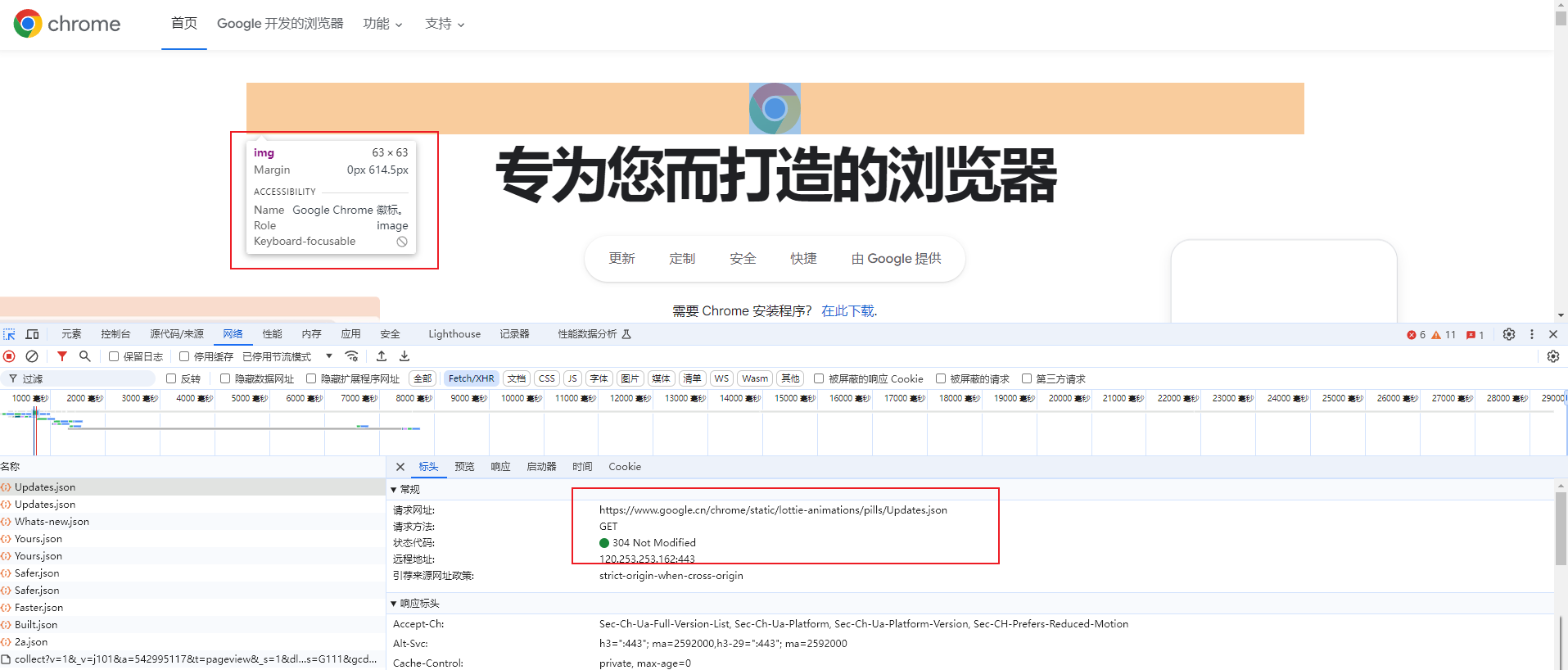Enable 停用缓存 disable cache checkbox
The width and height of the screenshot is (1568, 670).
tap(184, 356)
